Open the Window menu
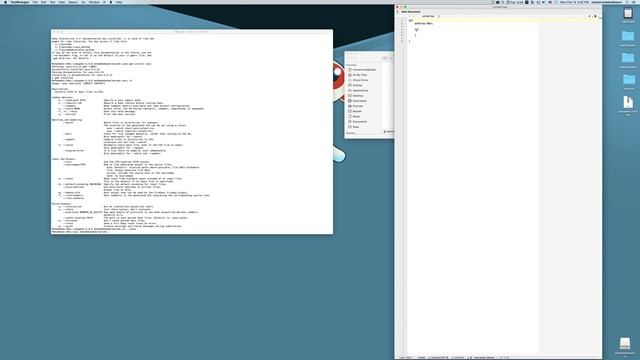This screenshot has height=360, width=640. pos(94,2)
